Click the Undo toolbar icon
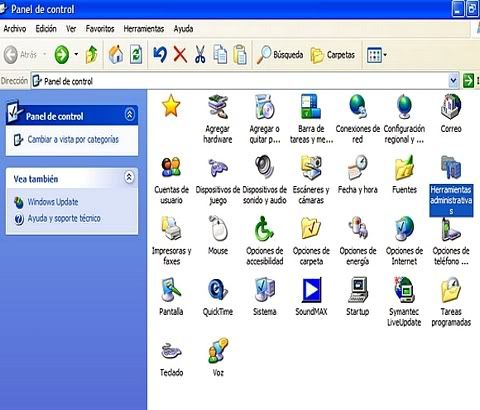480x410 pixels. coord(160,54)
